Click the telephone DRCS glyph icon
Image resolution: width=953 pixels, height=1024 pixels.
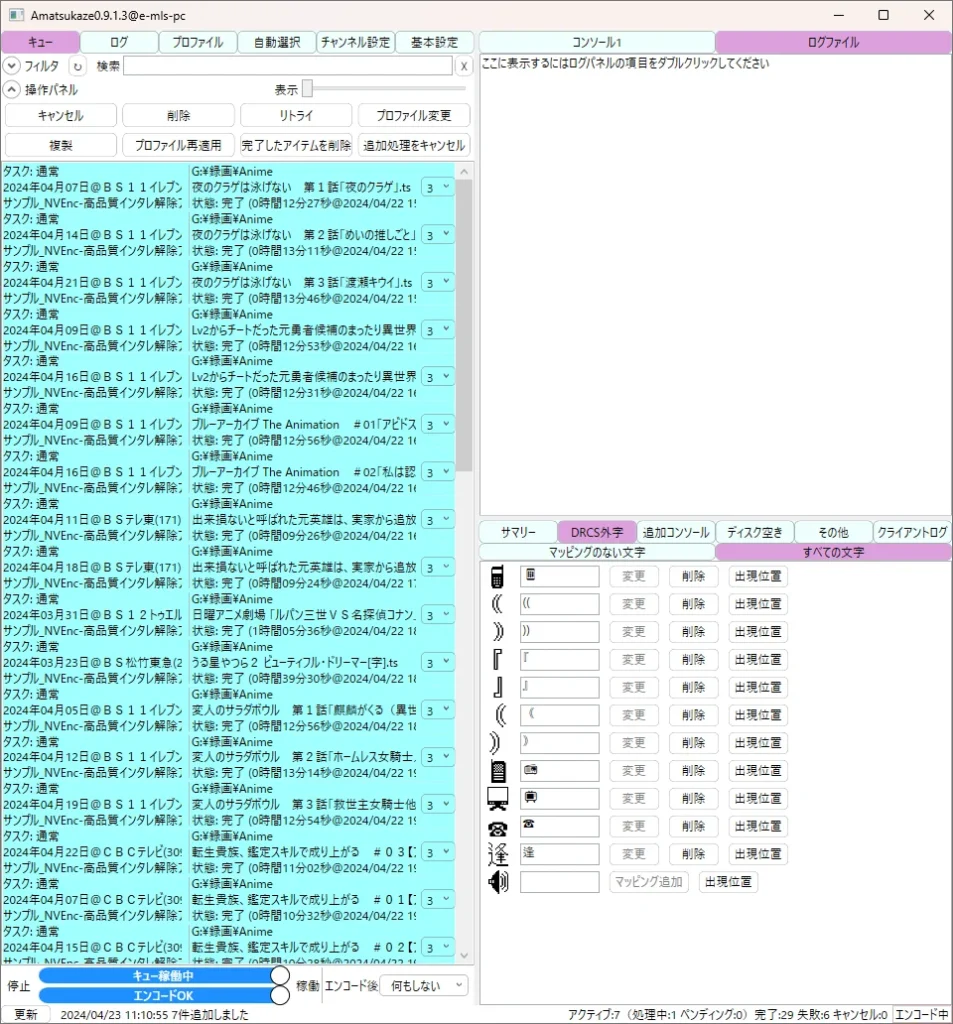(497, 827)
